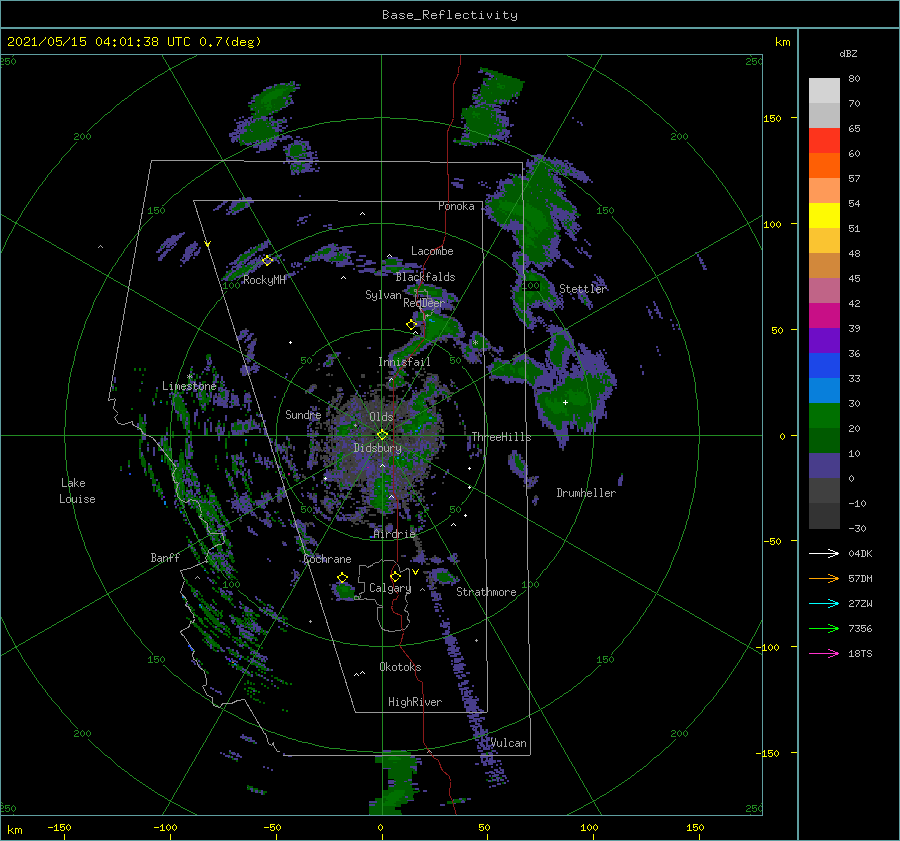Viewport: 900px width, 841px height.
Task: Click the Limestone label
Action: click(189, 386)
